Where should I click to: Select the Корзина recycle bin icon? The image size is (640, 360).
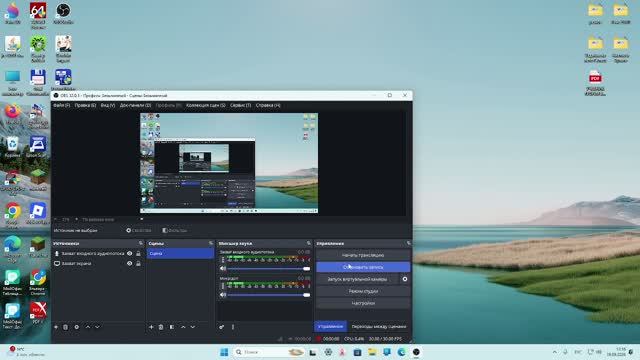click(13, 147)
